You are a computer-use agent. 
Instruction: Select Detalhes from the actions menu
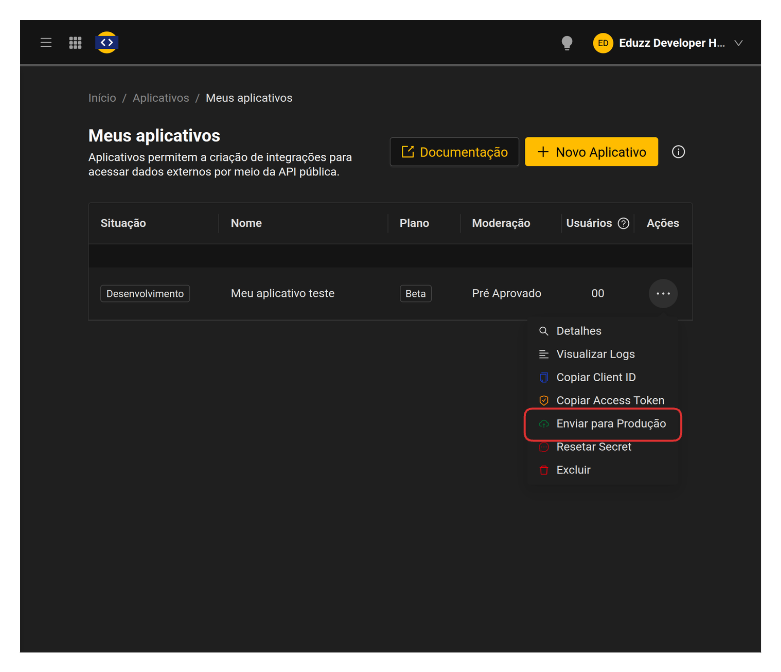(x=603, y=331)
